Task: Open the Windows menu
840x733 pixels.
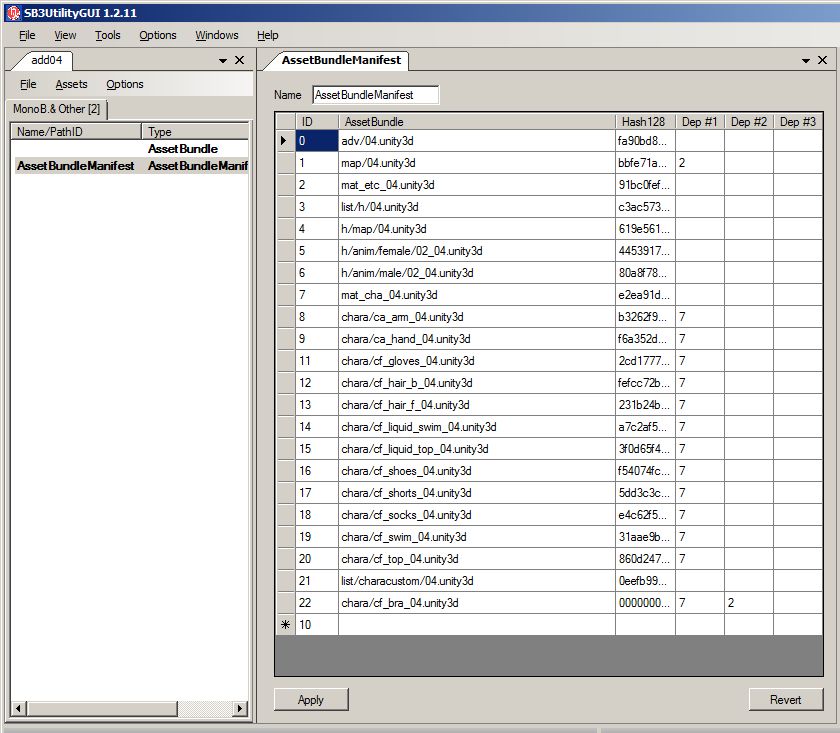Action: 217,35
